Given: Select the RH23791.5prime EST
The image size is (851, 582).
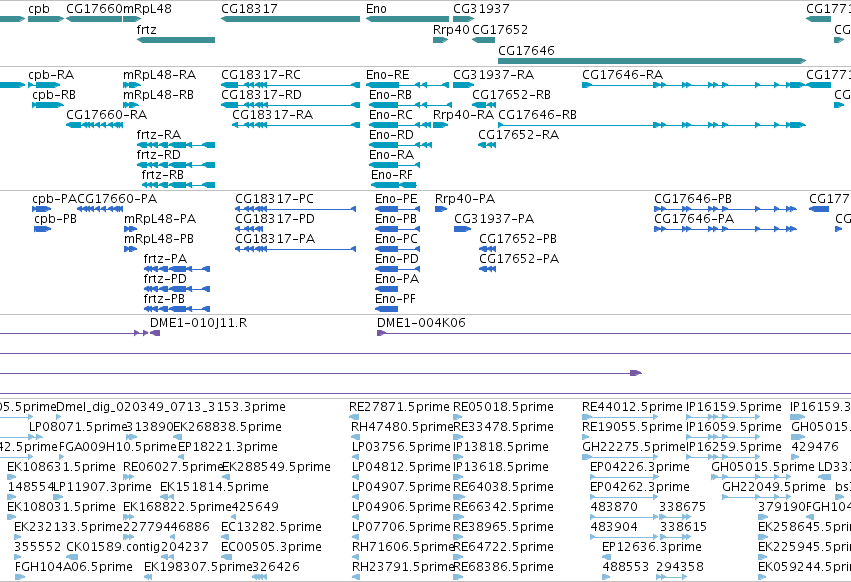Looking at the screenshot, I should pos(355,577).
